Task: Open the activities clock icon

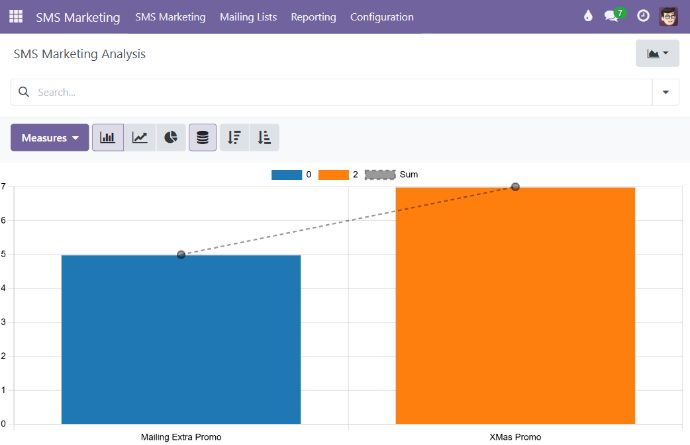Action: (x=643, y=17)
